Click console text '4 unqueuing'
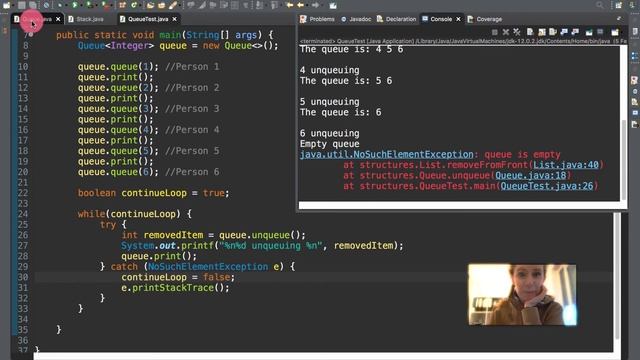 click(329, 70)
